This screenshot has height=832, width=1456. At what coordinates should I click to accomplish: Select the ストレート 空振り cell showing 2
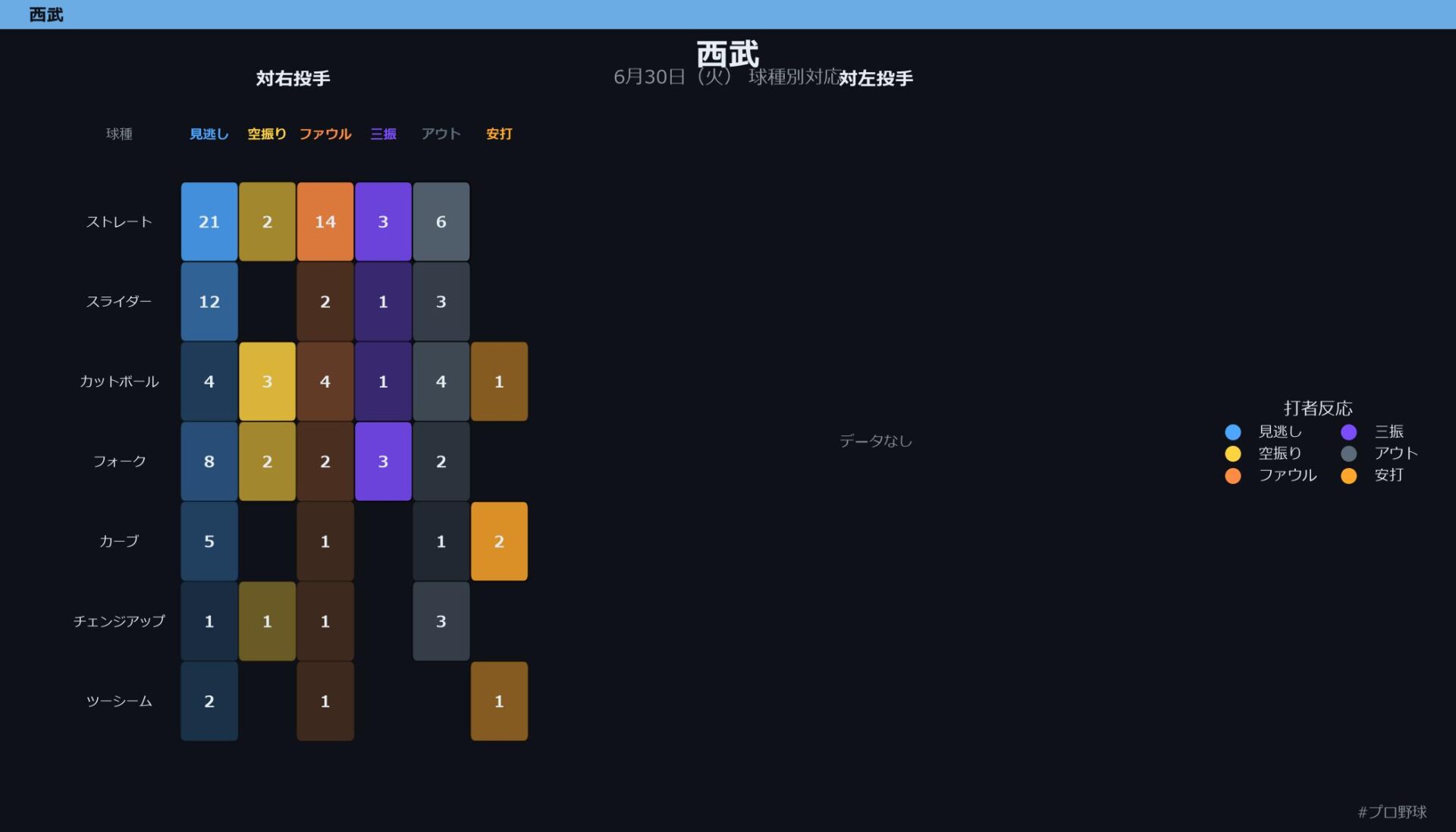(x=267, y=221)
